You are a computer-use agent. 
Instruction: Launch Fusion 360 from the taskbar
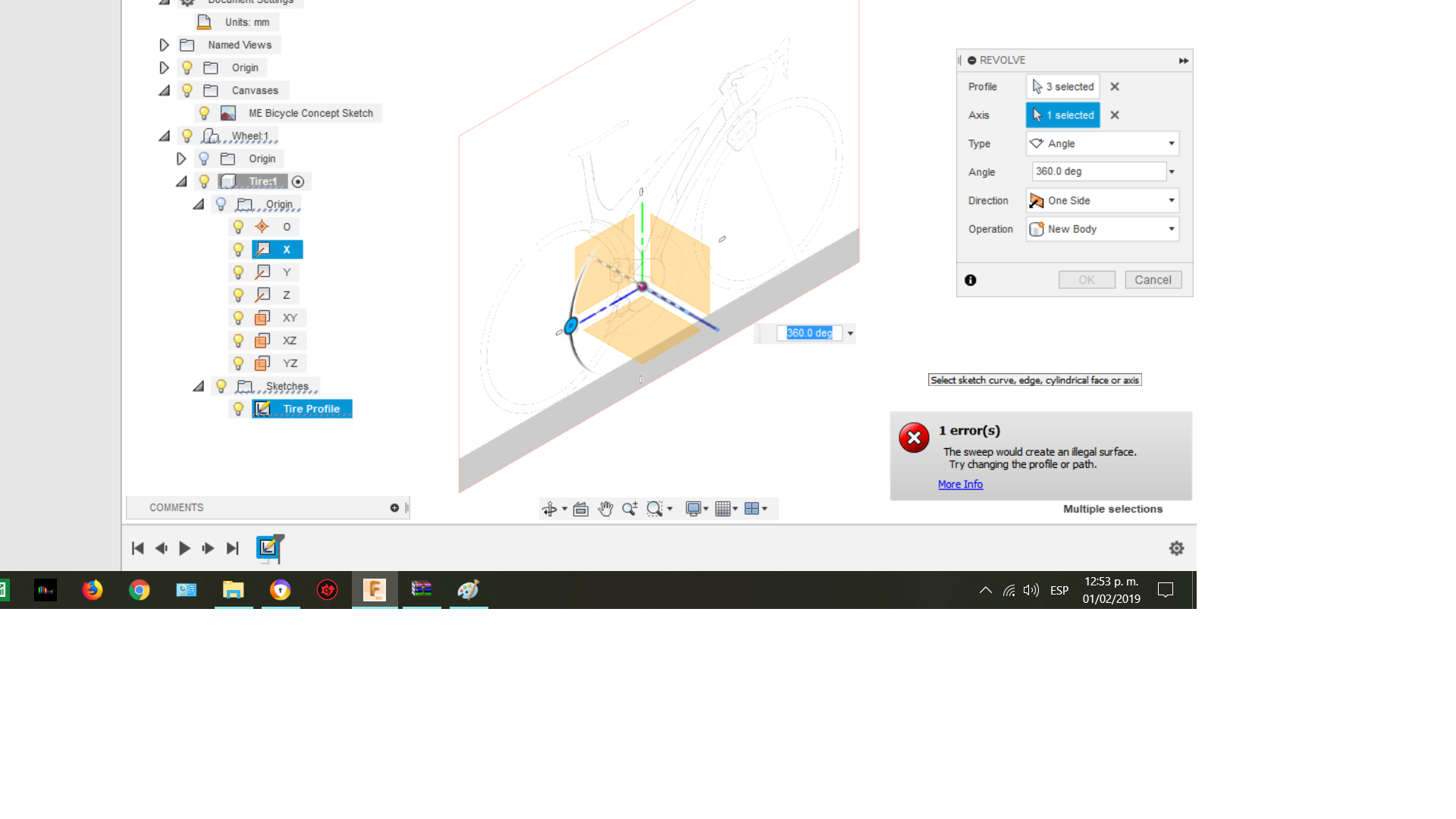click(x=374, y=590)
